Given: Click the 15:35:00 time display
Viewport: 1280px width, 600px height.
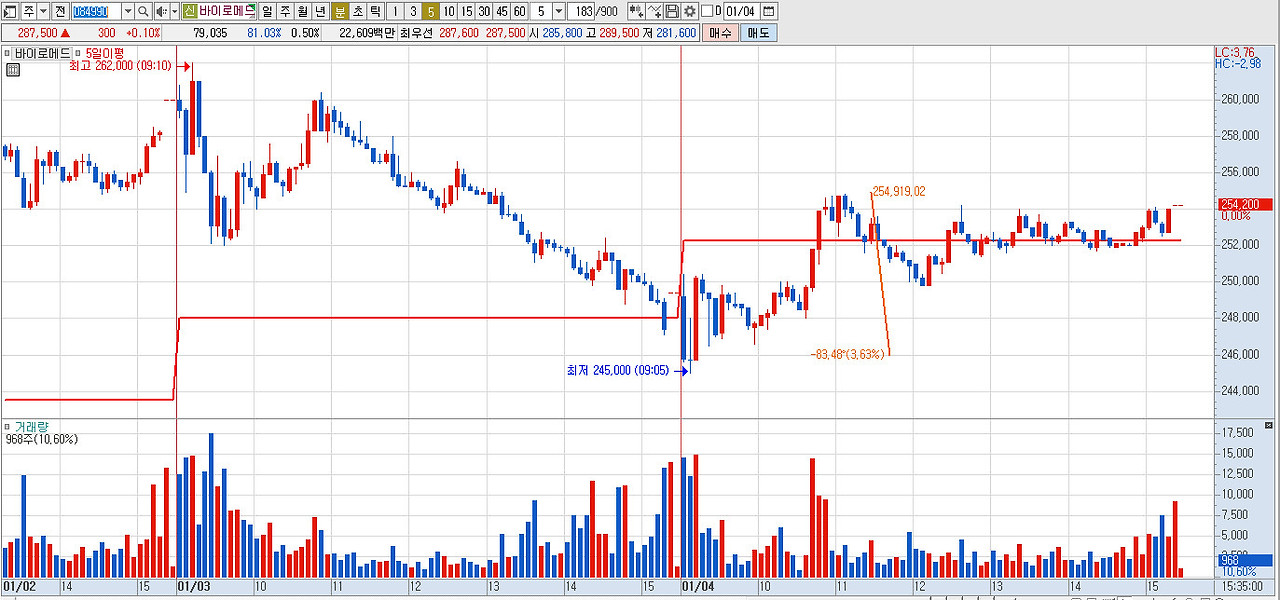Looking at the screenshot, I should coord(1243,586).
